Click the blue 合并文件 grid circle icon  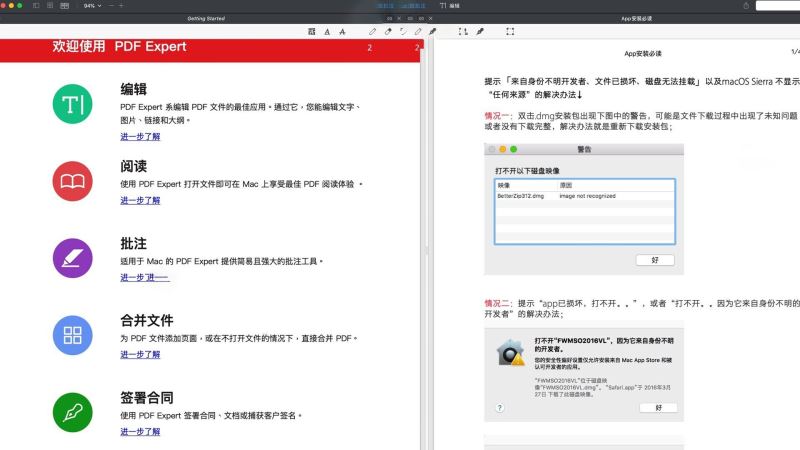point(72,335)
